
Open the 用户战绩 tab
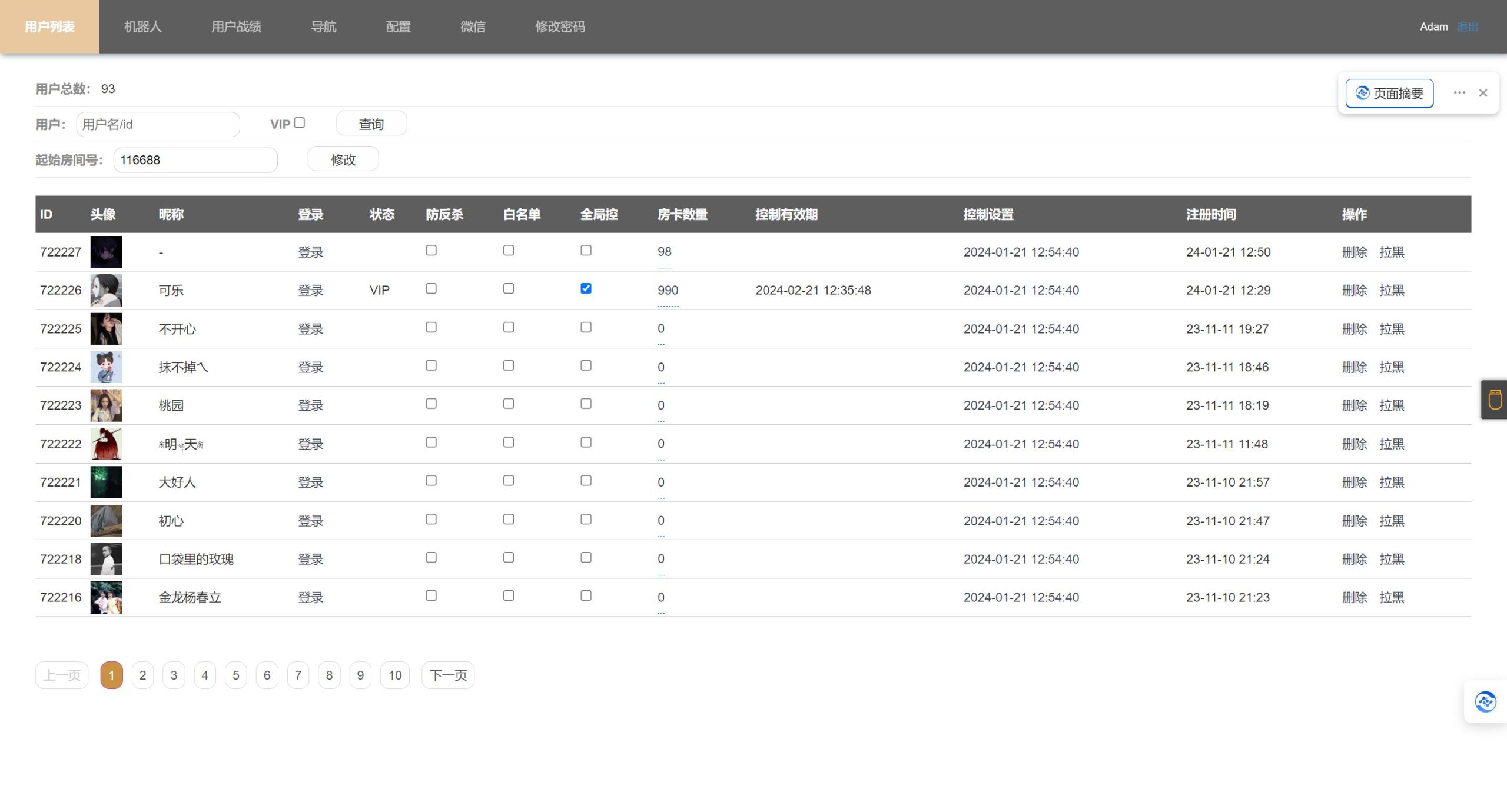(236, 26)
